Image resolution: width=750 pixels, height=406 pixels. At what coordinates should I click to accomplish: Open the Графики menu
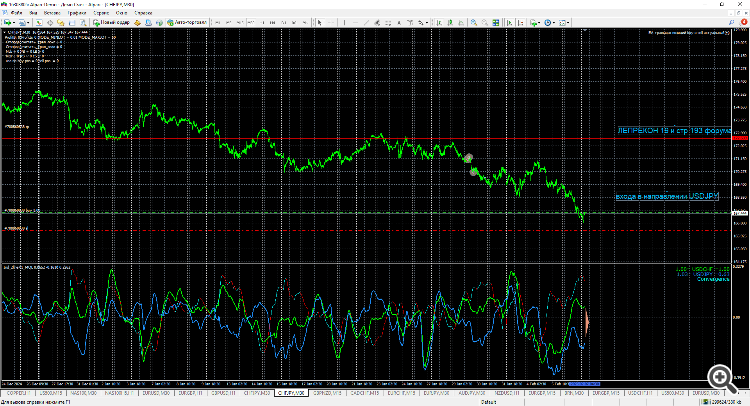[77, 13]
